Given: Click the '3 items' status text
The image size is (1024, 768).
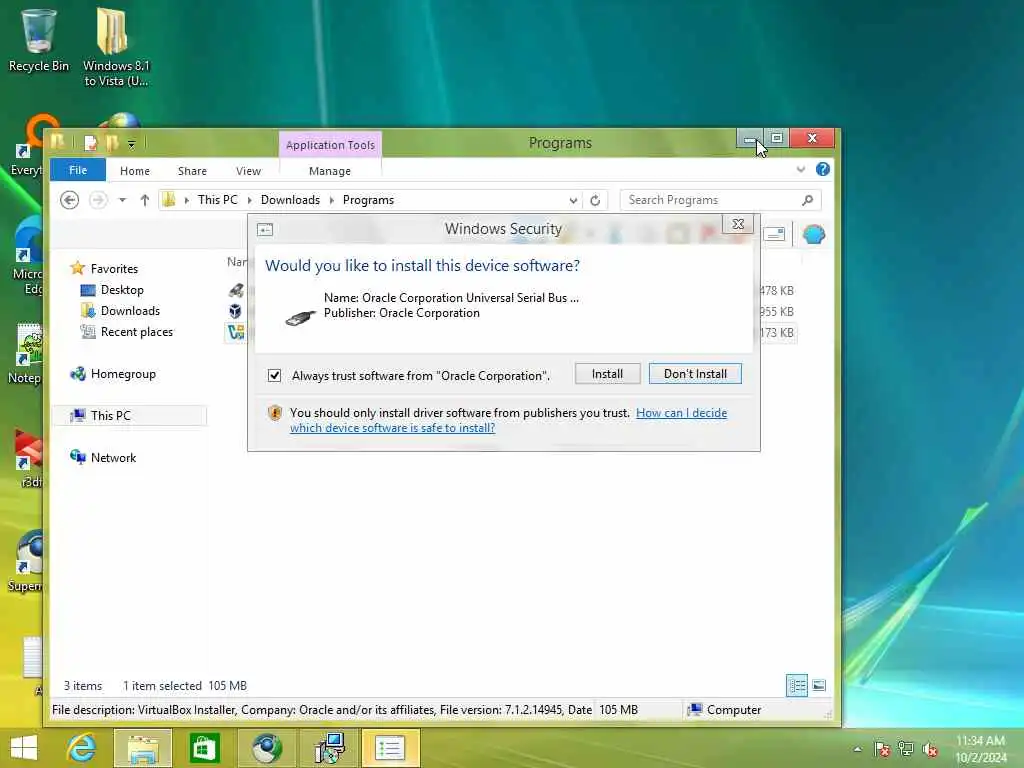Looking at the screenshot, I should (82, 686).
